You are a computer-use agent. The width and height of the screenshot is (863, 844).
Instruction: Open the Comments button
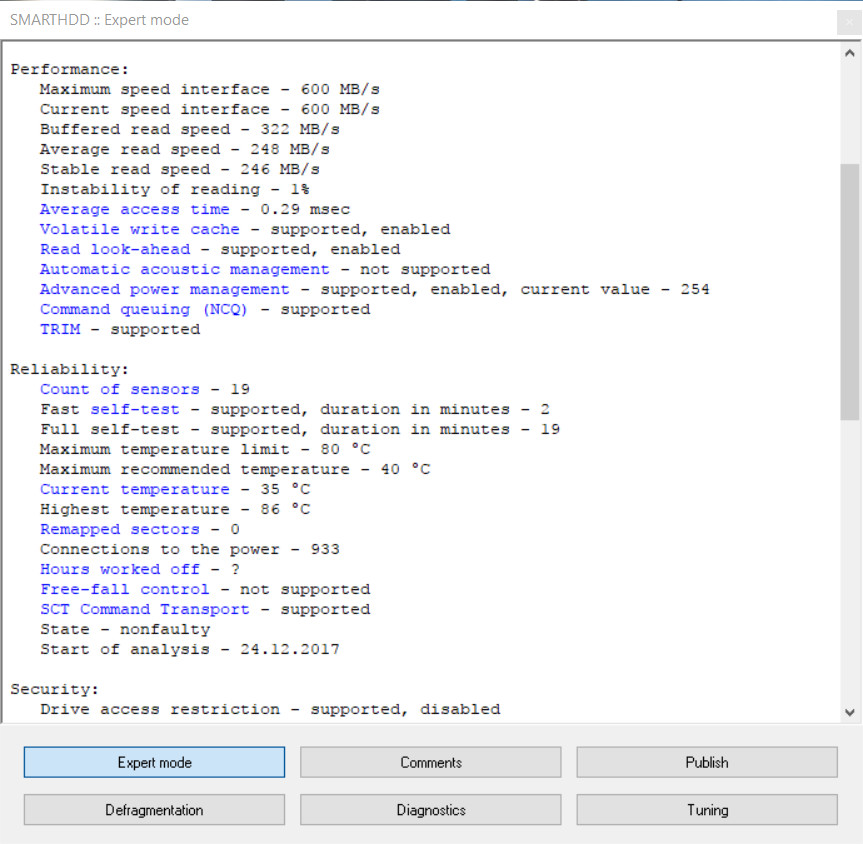click(x=430, y=762)
